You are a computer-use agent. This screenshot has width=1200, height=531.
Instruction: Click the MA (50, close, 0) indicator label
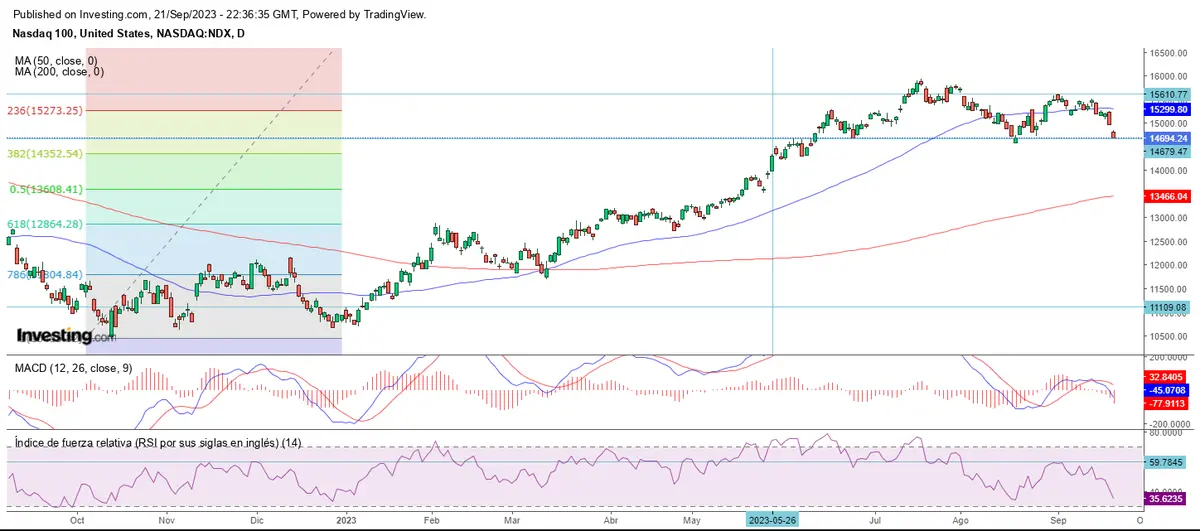coord(58,61)
